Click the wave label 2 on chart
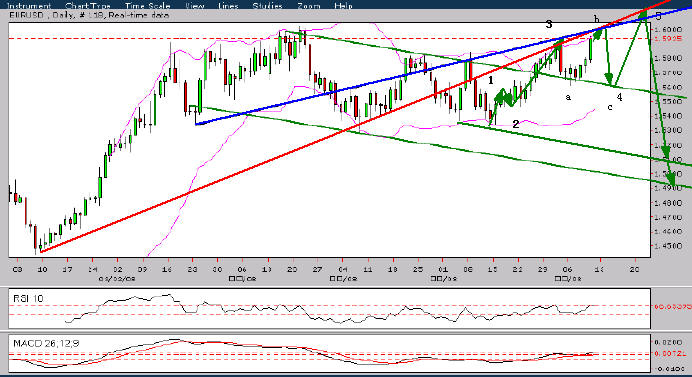692x377 pixels. [x=515, y=124]
